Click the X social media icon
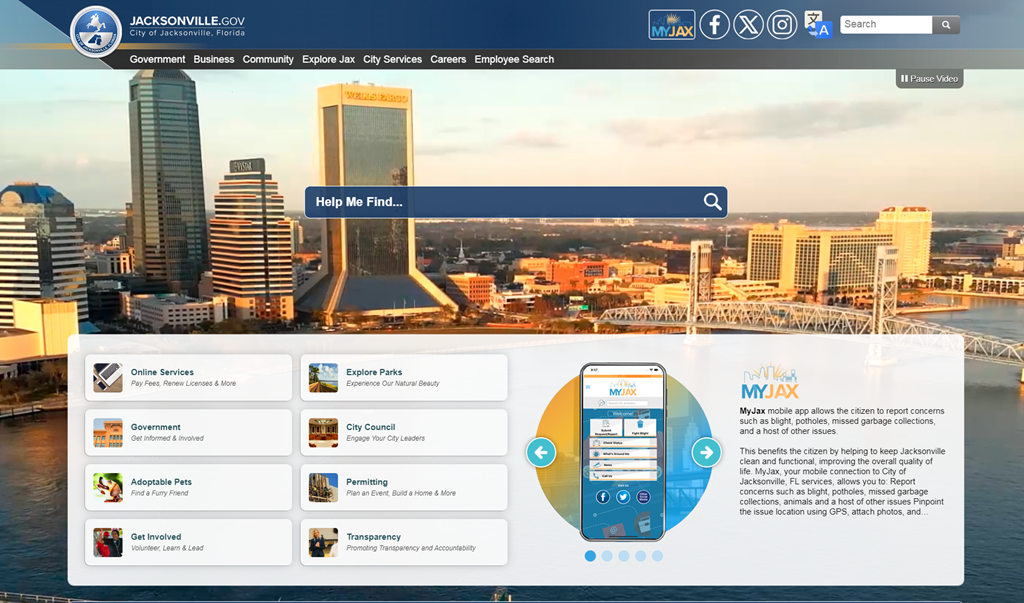This screenshot has width=1024, height=603. (x=748, y=24)
